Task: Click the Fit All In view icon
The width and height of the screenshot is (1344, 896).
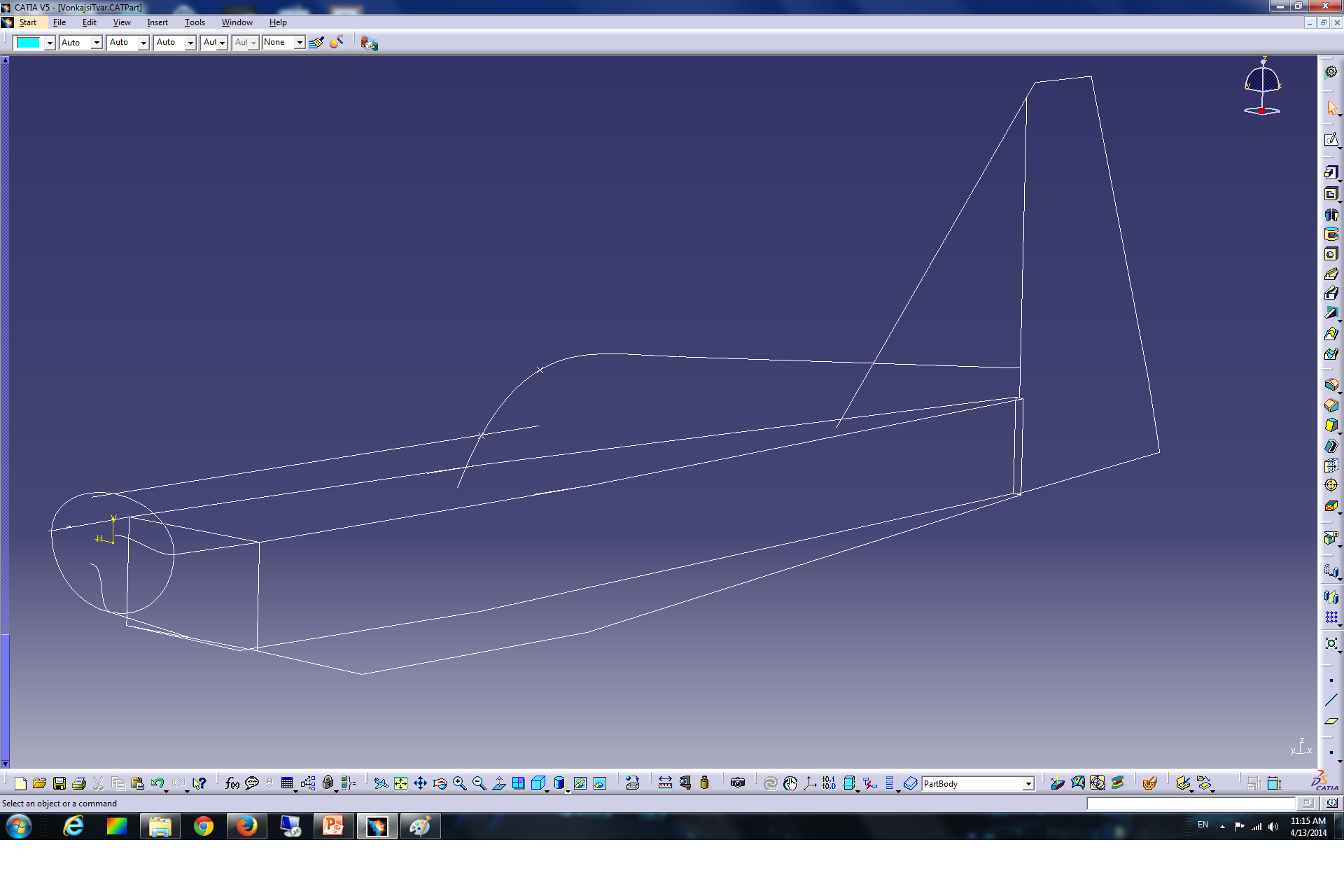Action: tap(400, 783)
